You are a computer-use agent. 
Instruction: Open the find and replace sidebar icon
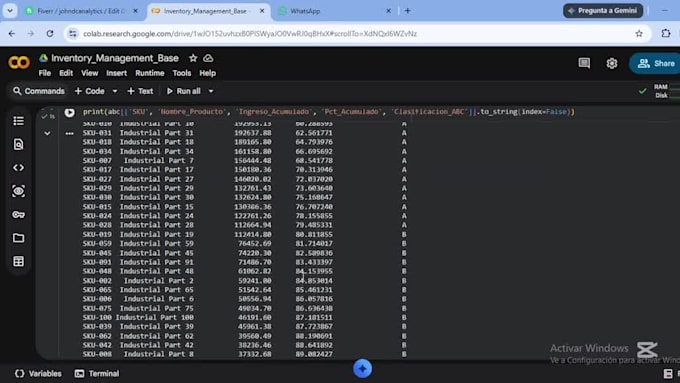click(18, 144)
